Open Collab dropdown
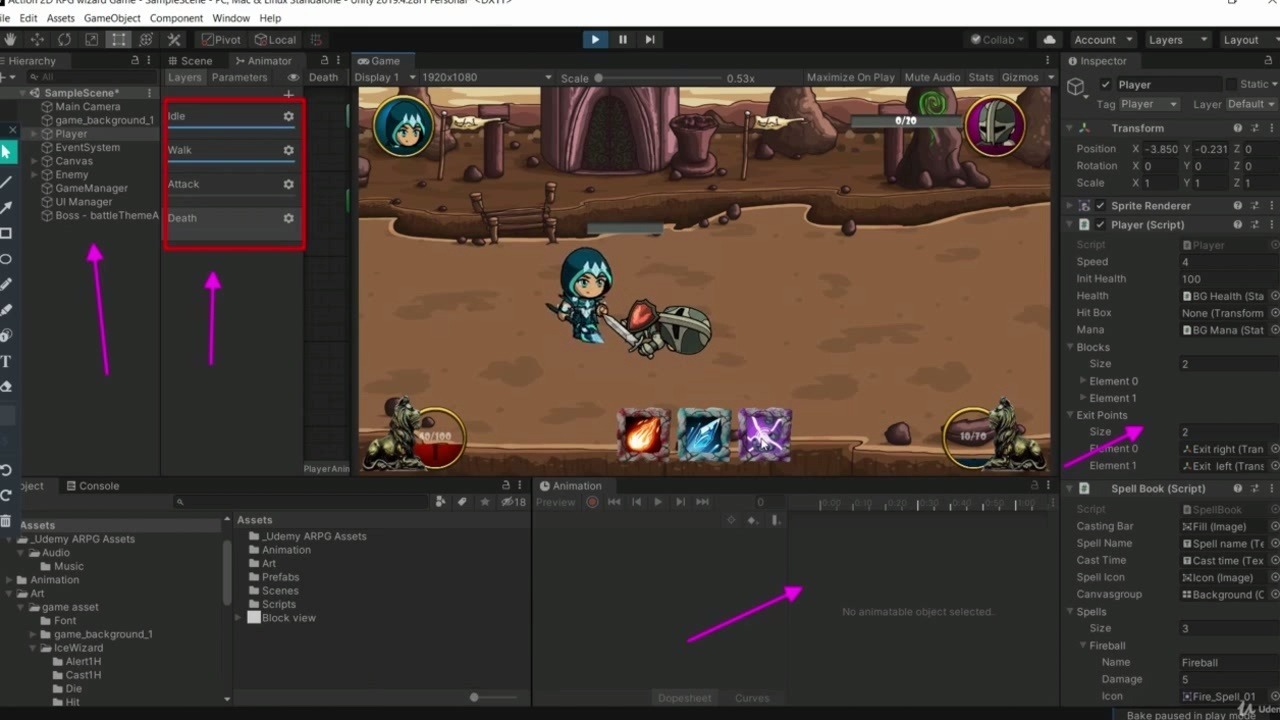Image resolution: width=1280 pixels, height=720 pixels. point(997,39)
